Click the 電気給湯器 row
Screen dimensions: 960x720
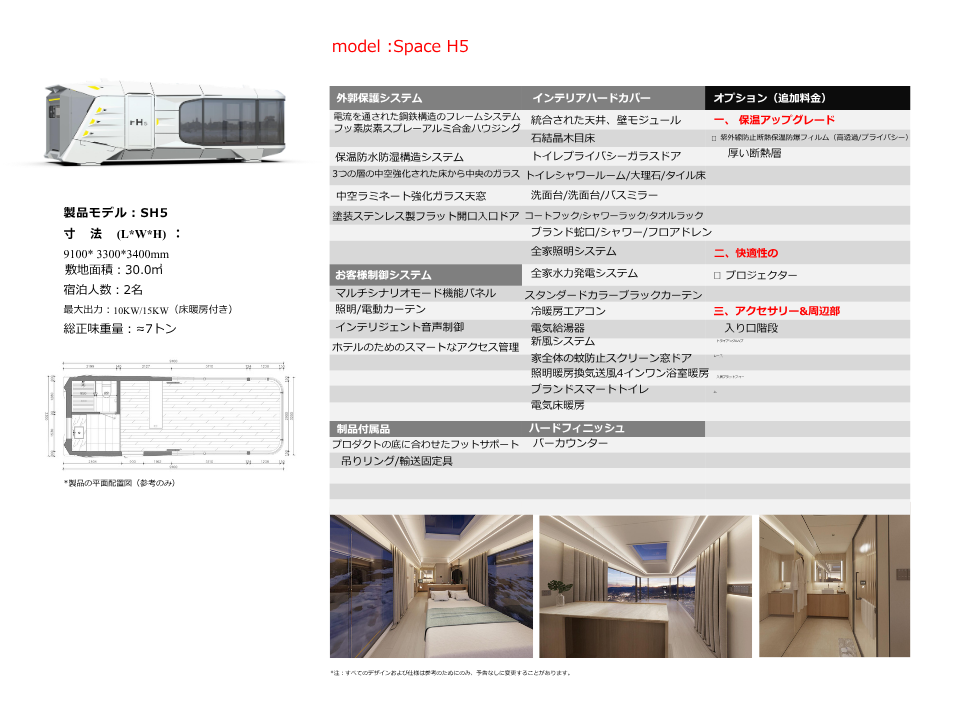[x=557, y=328]
